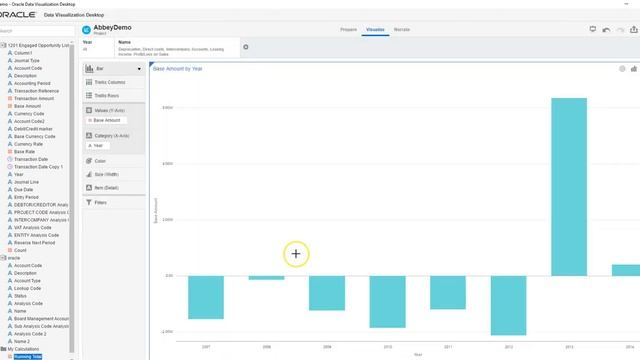
Task: Select the Account Type column under oracle
Action: coord(27,281)
